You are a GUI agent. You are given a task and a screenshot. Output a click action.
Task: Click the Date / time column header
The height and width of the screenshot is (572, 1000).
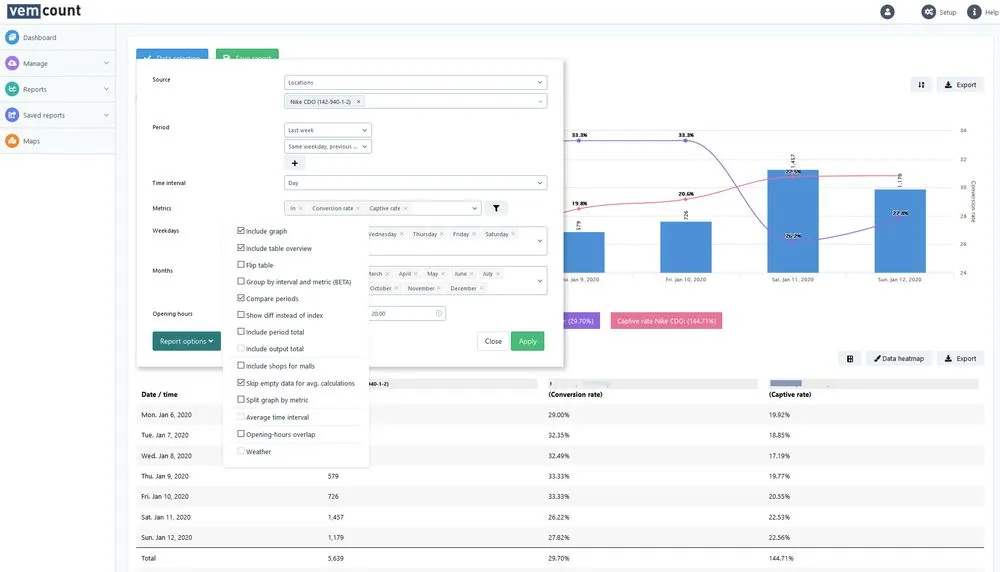tap(159, 394)
